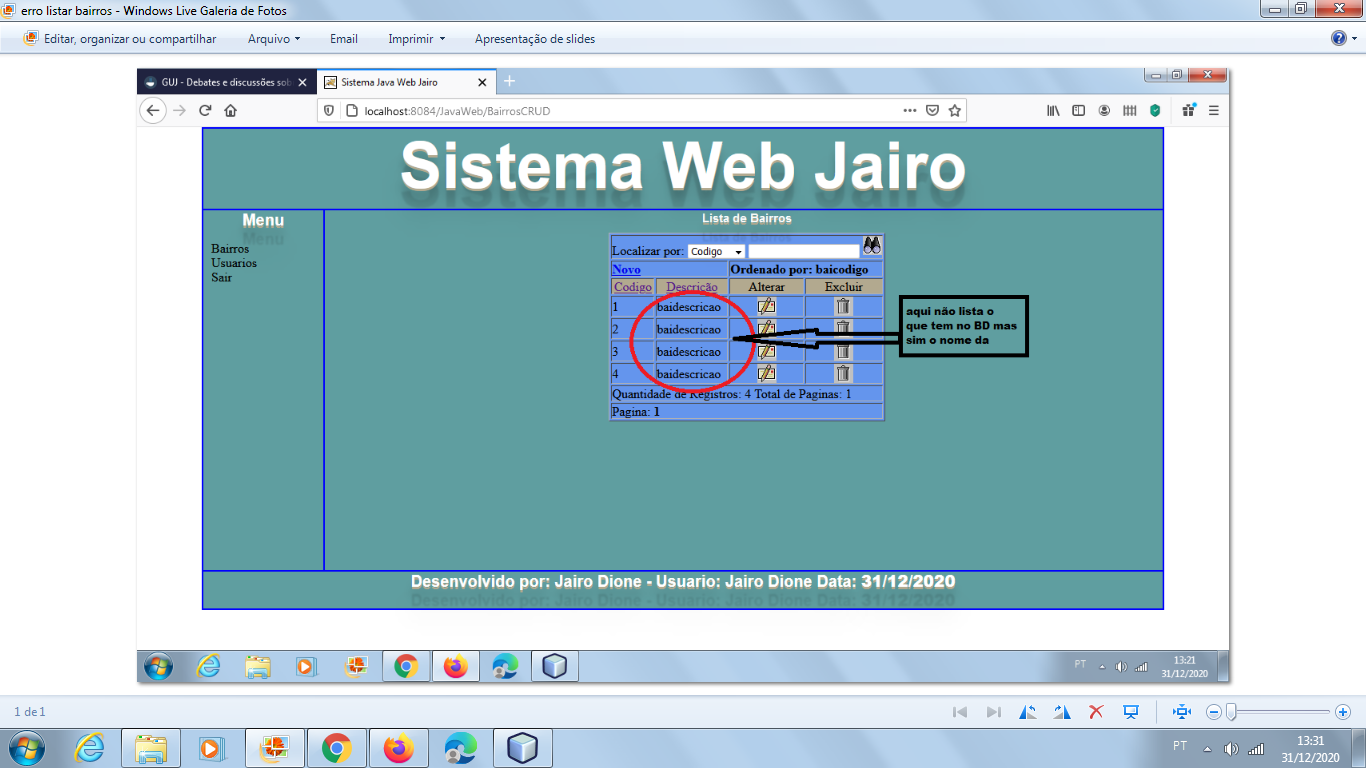
Task: Click the 'Quantidade de Registros: 4' text
Action: 681,394
